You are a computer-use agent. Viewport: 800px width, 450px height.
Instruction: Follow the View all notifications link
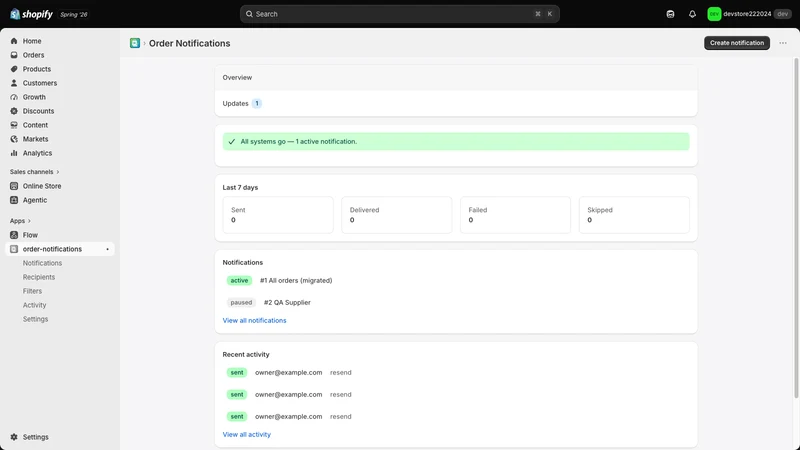click(254, 320)
